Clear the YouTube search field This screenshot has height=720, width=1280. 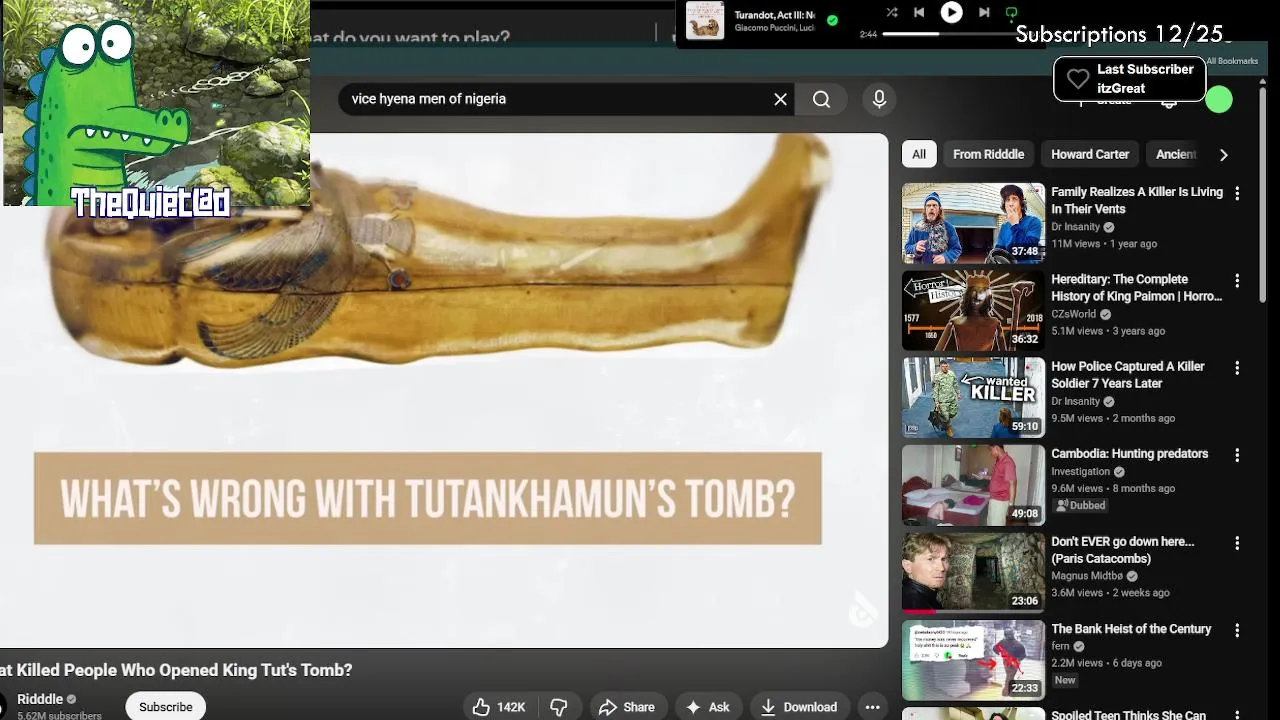(780, 99)
